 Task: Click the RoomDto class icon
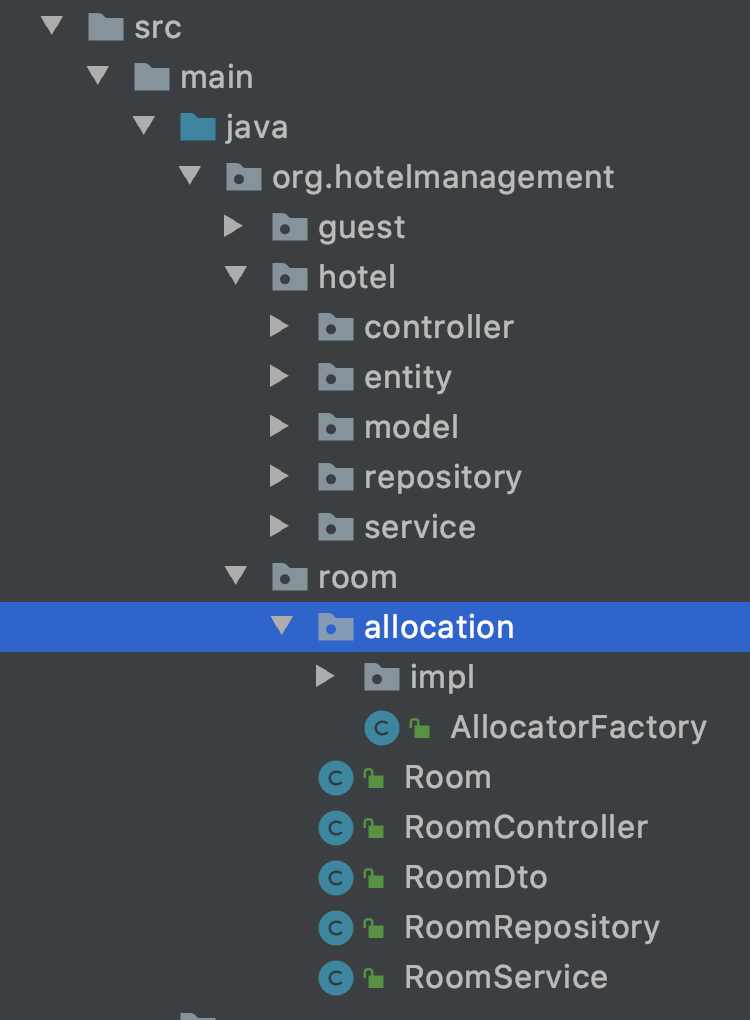pos(336,878)
